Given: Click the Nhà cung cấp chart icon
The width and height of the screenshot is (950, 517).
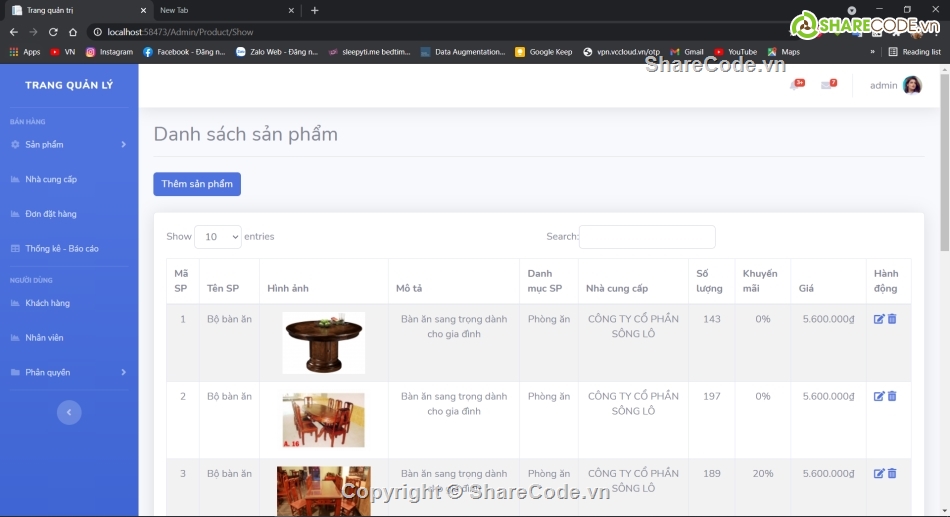Looking at the screenshot, I should 15,179.
